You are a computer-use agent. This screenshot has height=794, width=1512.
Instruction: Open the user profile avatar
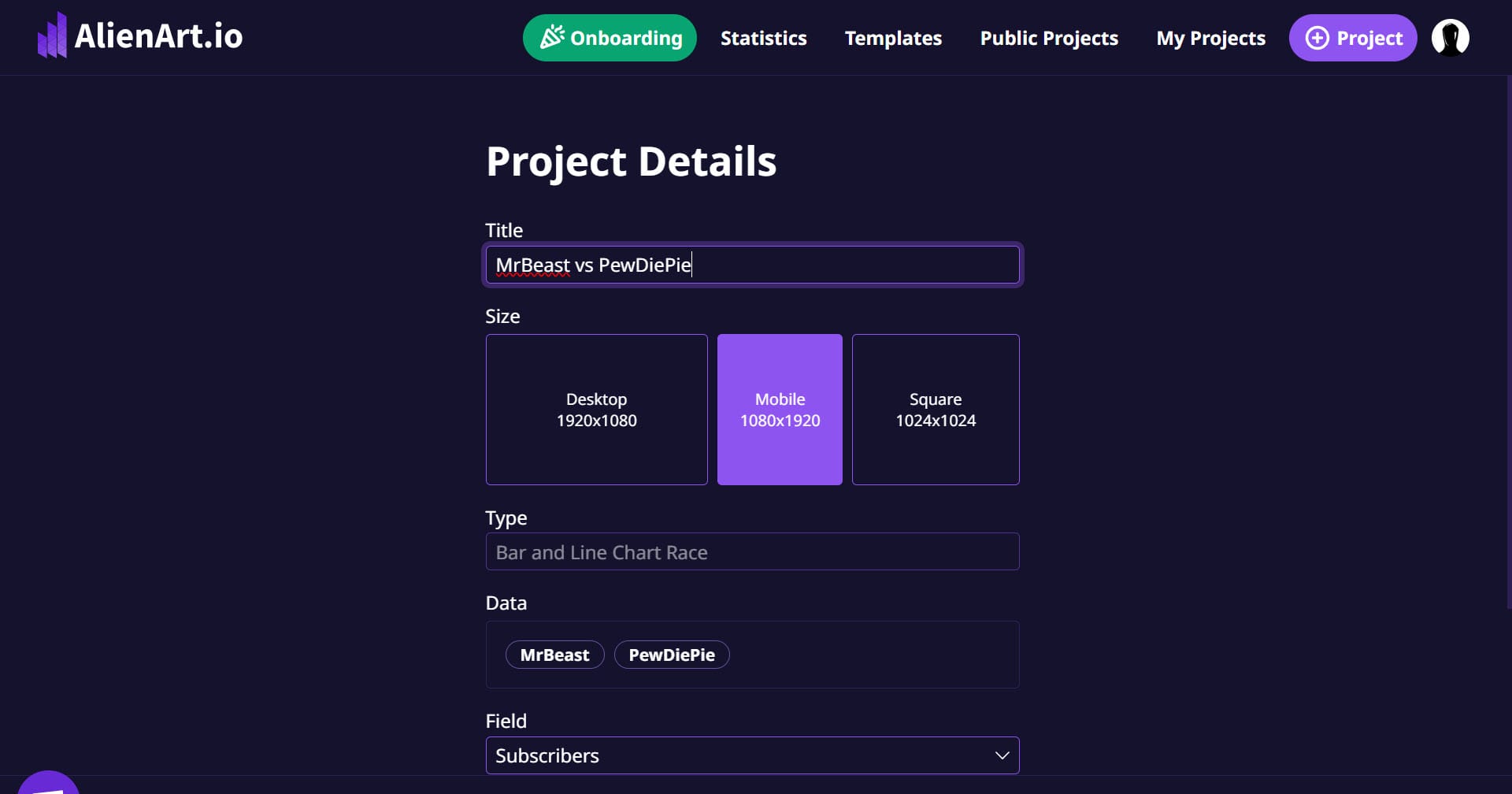1450,38
